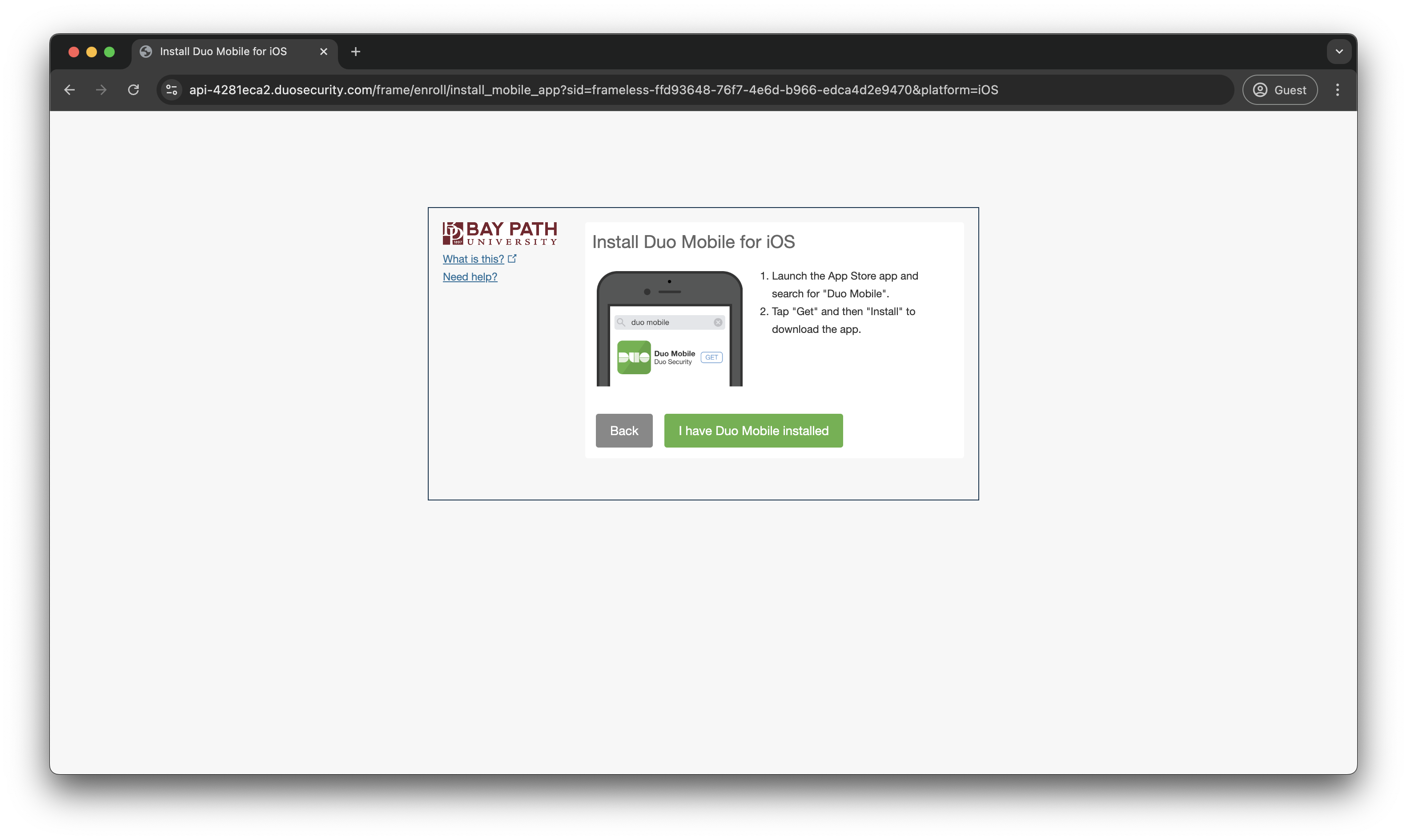Click the GET button in phone illustration
Screen dimensions: 1407x840
click(x=711, y=358)
